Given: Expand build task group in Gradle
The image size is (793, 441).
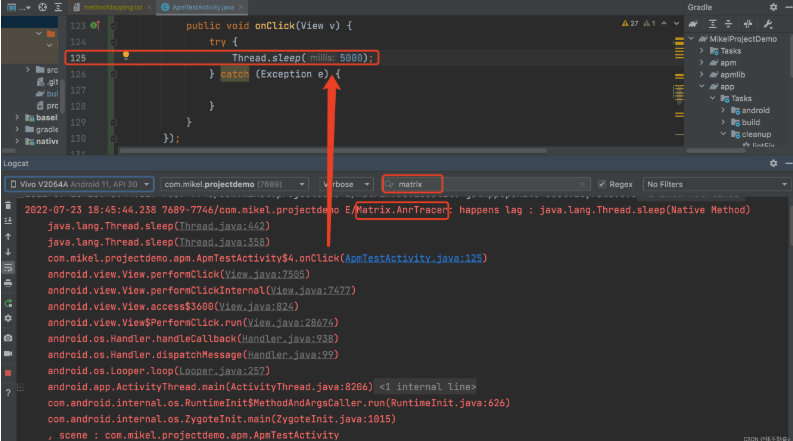Looking at the screenshot, I should [x=723, y=122].
